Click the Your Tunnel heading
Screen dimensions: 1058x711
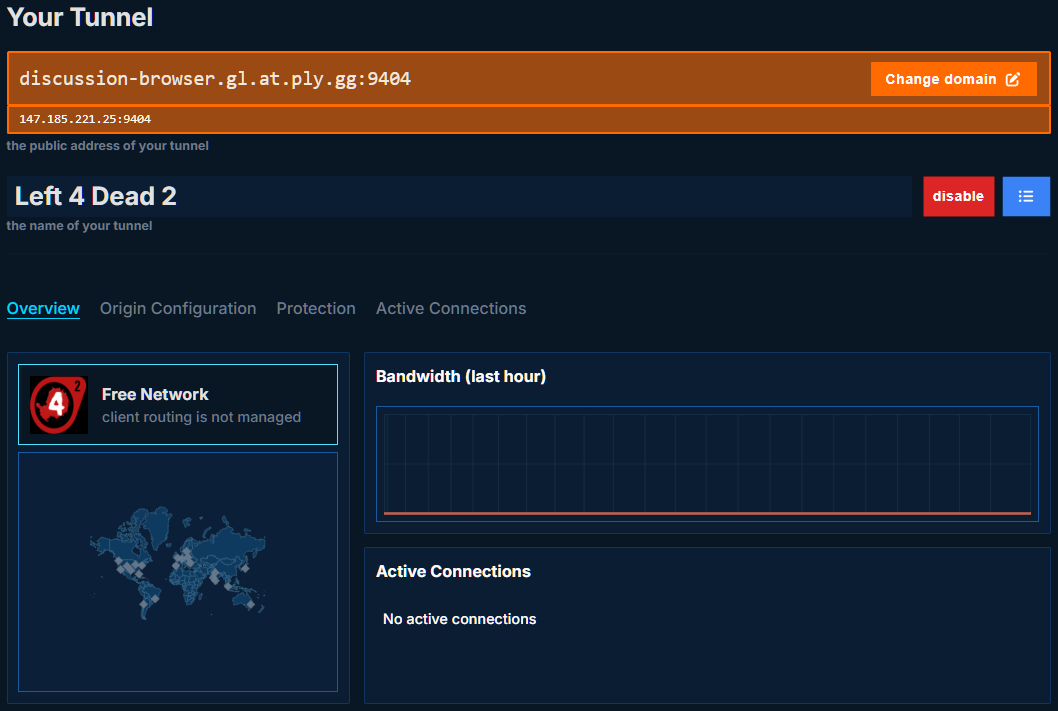(x=80, y=17)
